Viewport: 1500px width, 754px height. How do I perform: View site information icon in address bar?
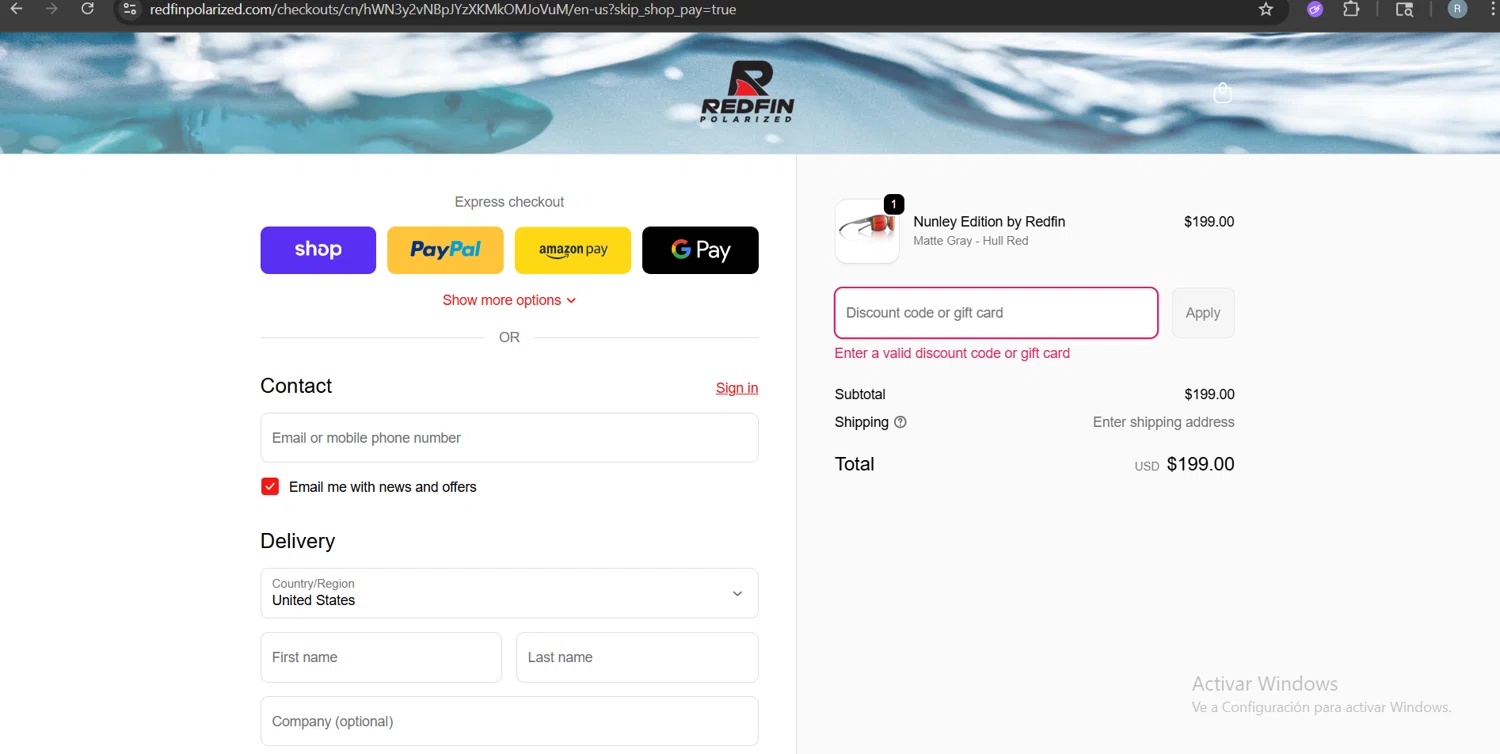click(x=129, y=9)
